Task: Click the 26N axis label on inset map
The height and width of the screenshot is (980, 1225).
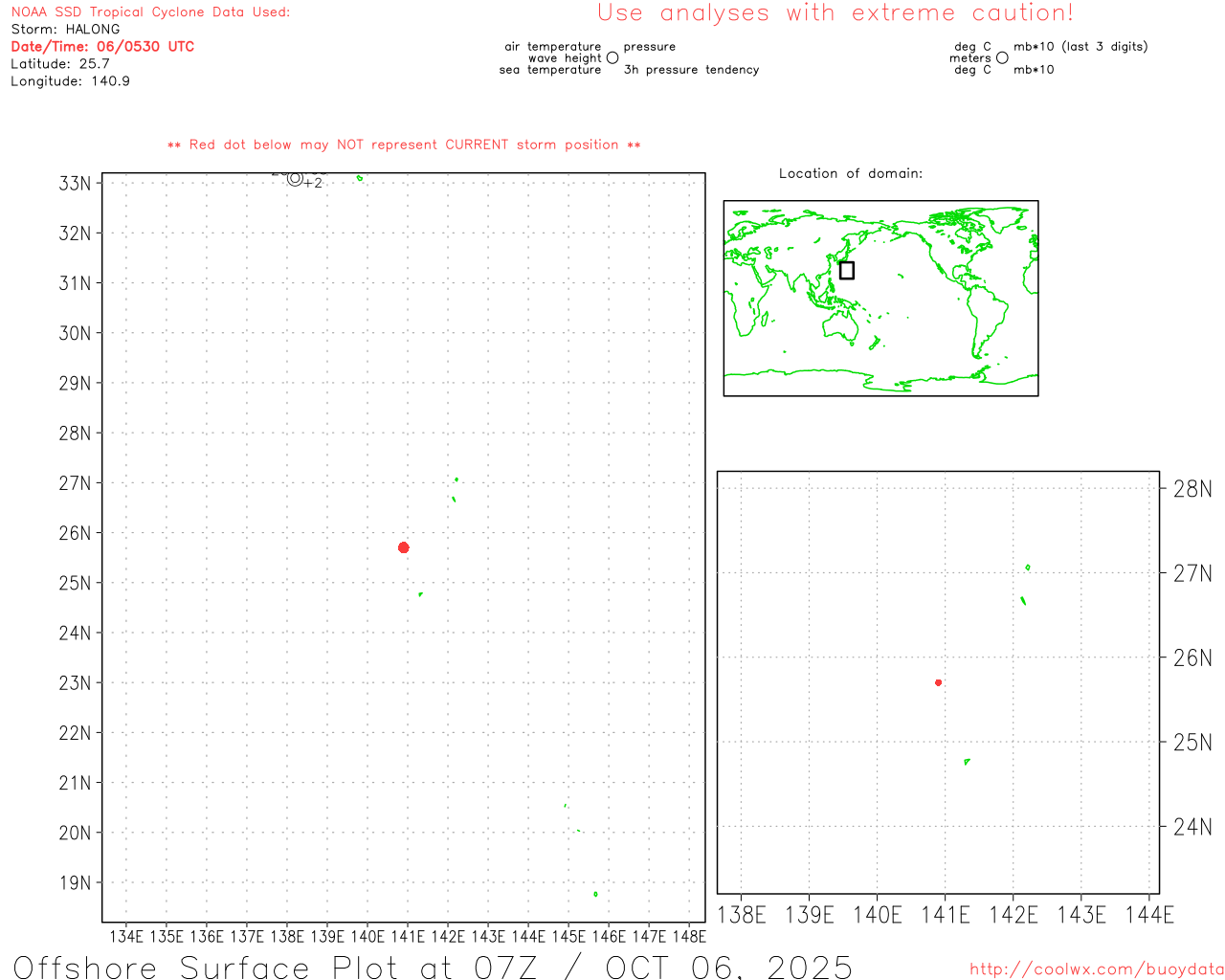Action: (1192, 657)
